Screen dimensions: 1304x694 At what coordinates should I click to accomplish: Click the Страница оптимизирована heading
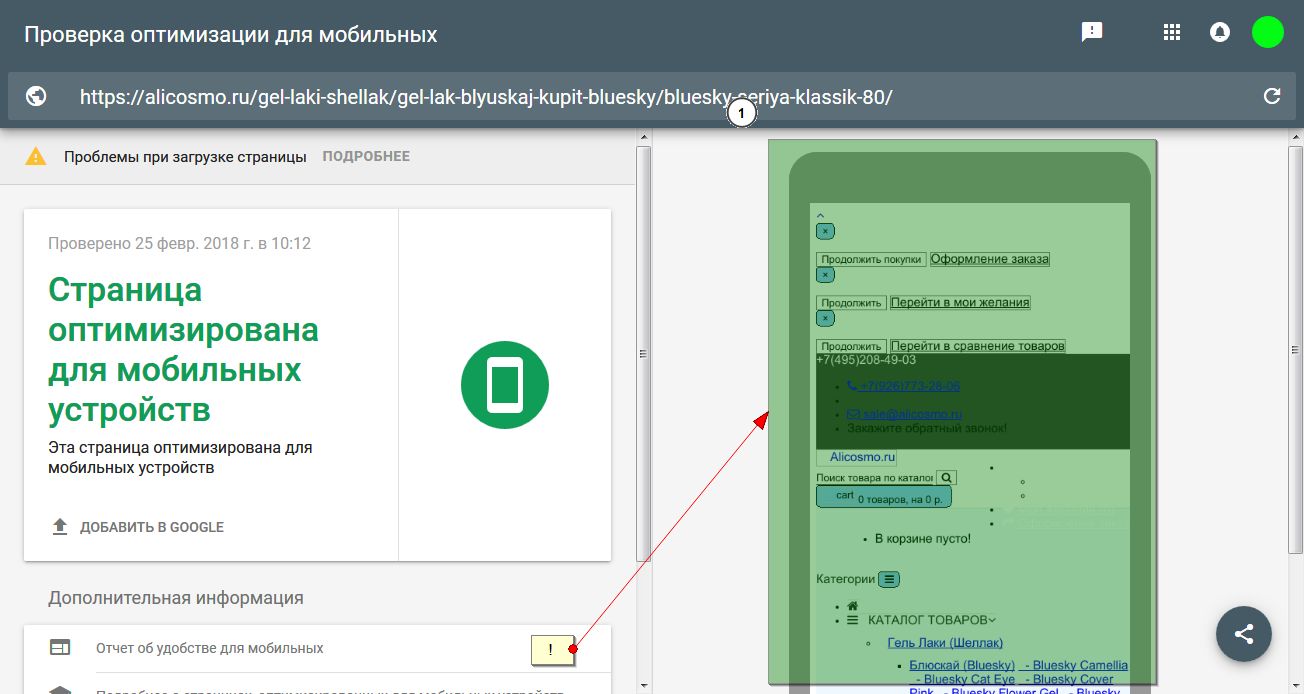183,350
